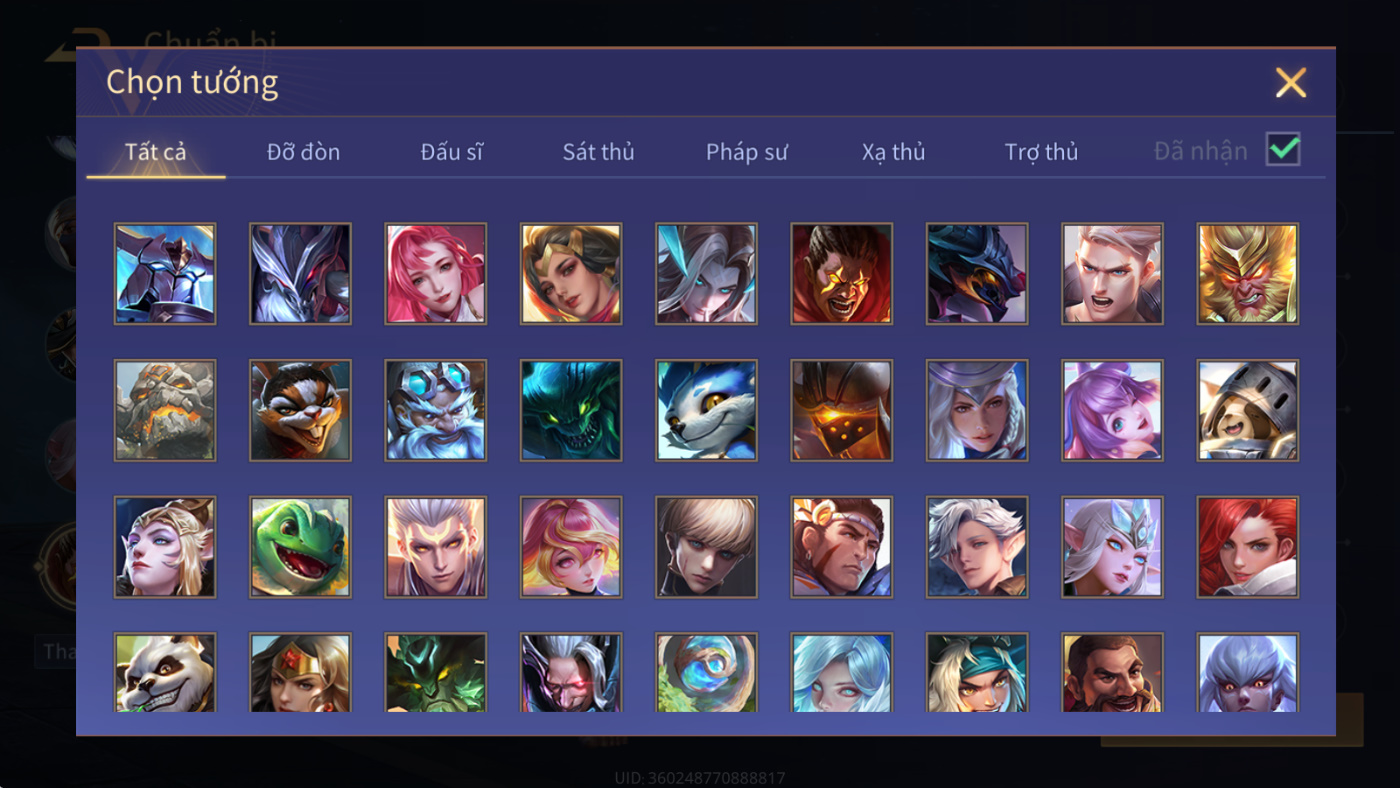
Task: Select the Wonder Woman hero portrait
Action: pos(300,672)
